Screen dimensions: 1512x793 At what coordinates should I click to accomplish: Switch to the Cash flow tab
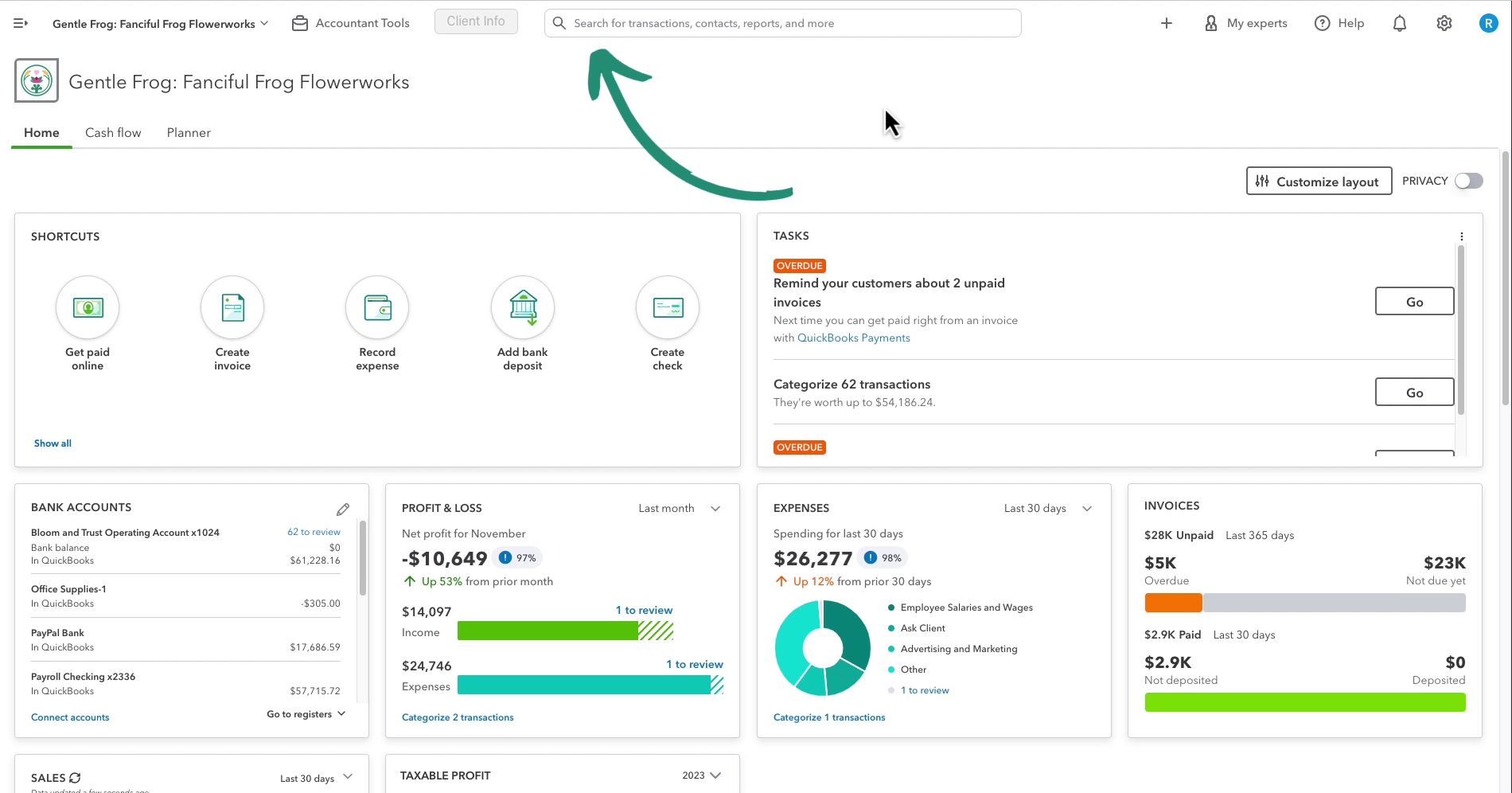pos(113,133)
